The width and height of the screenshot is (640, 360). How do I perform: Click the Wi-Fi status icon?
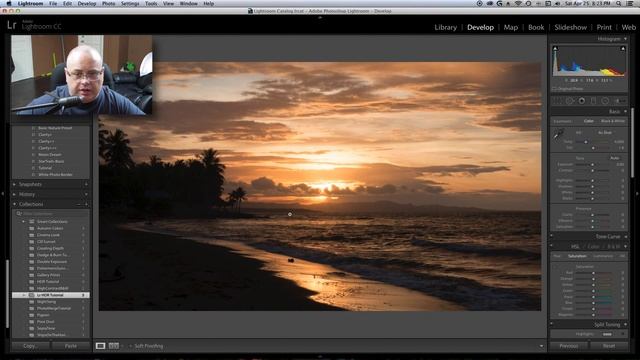tap(519, 3)
